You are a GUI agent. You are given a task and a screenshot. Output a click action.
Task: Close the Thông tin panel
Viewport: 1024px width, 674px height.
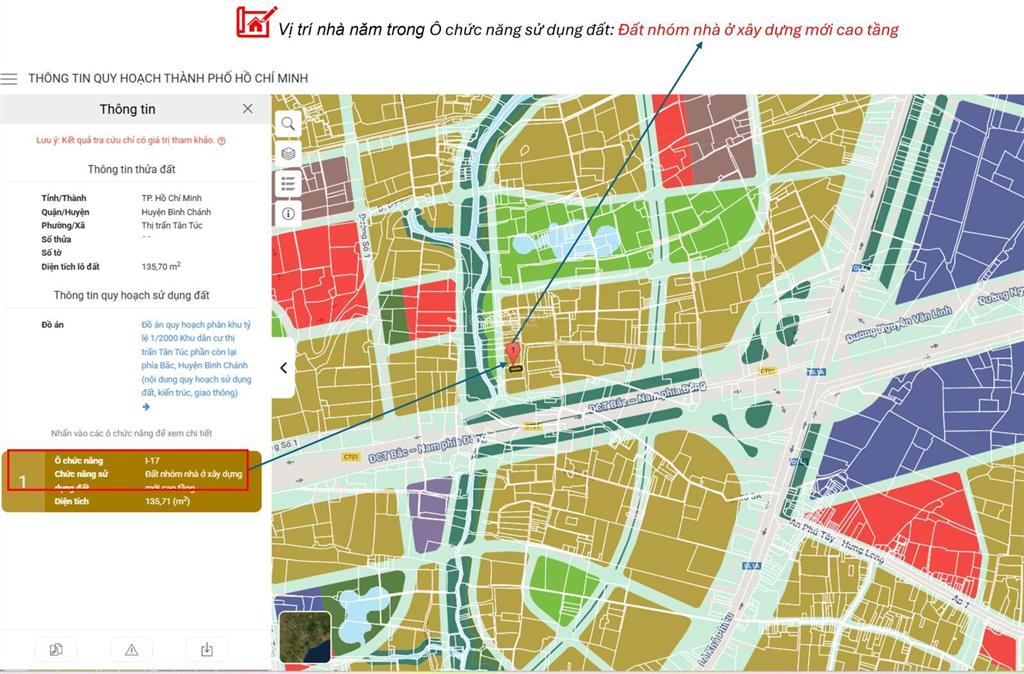click(x=247, y=108)
